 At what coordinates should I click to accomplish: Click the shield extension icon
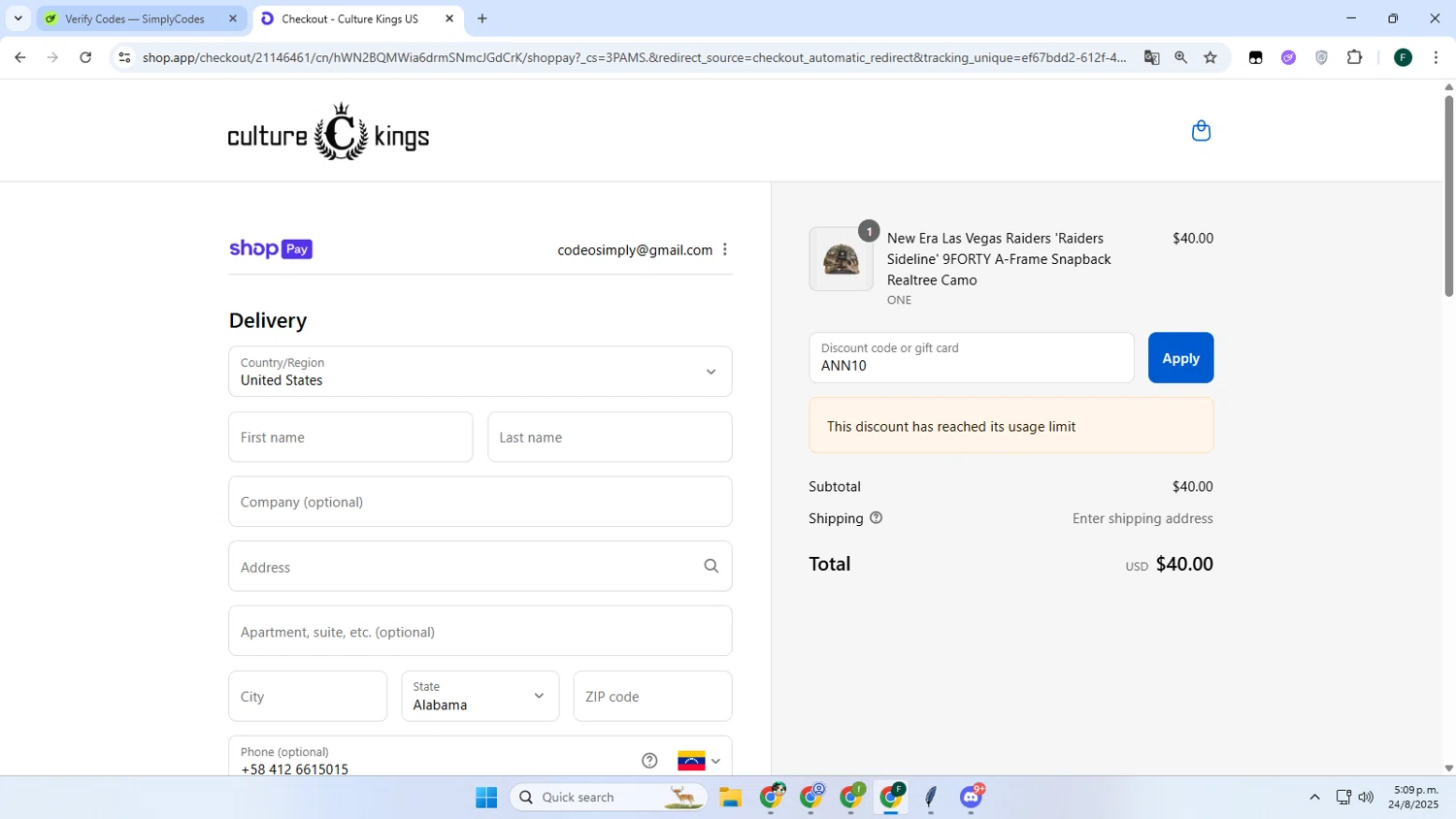coord(1321,57)
